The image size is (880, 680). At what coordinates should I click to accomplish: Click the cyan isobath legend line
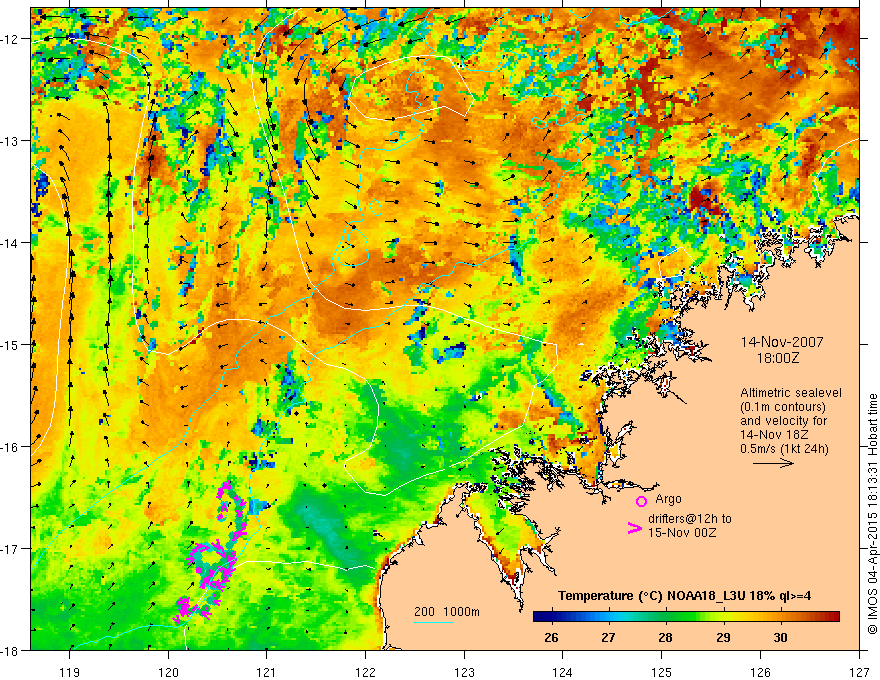coord(433,622)
